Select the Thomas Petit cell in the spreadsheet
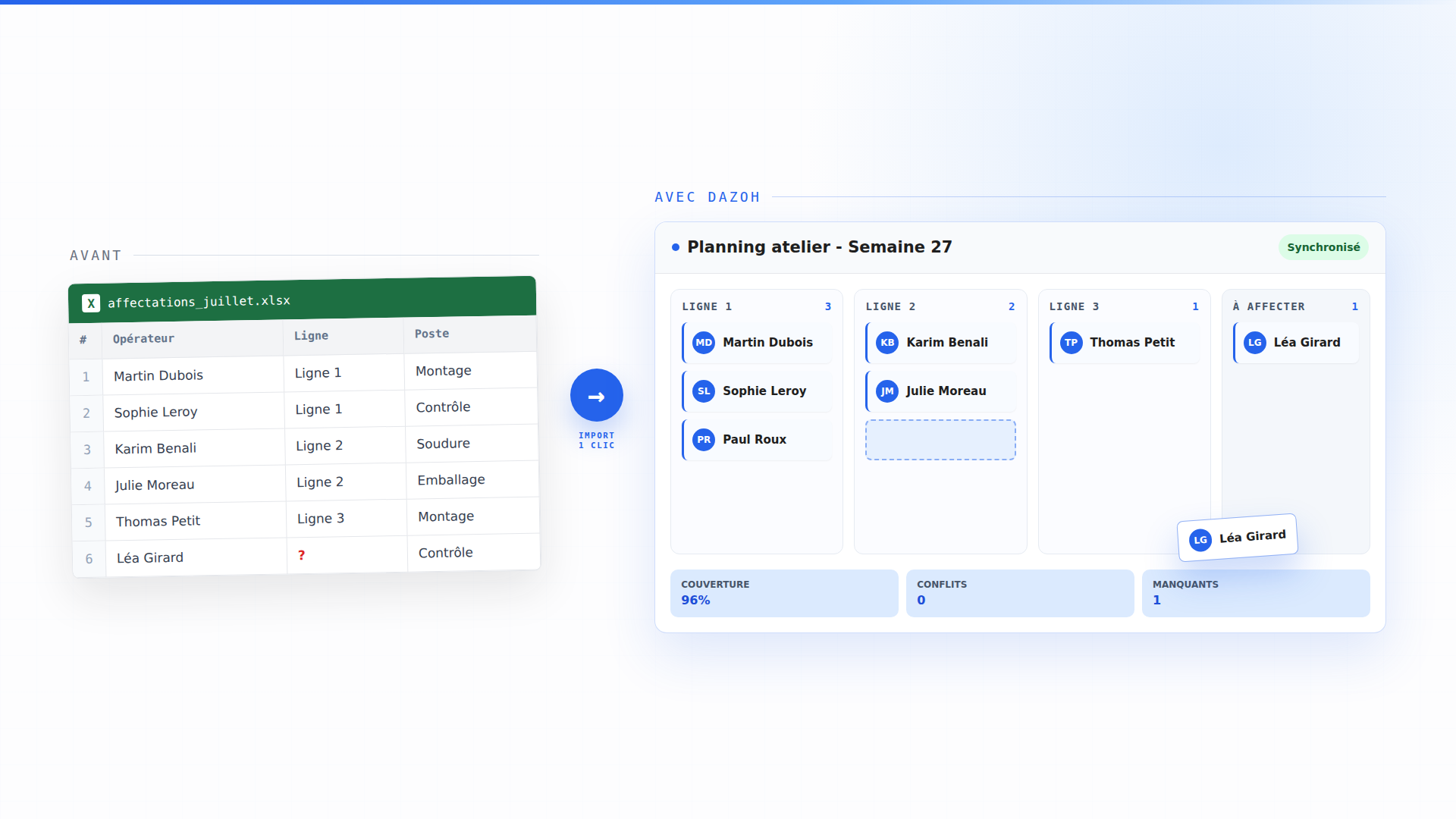 [196, 521]
